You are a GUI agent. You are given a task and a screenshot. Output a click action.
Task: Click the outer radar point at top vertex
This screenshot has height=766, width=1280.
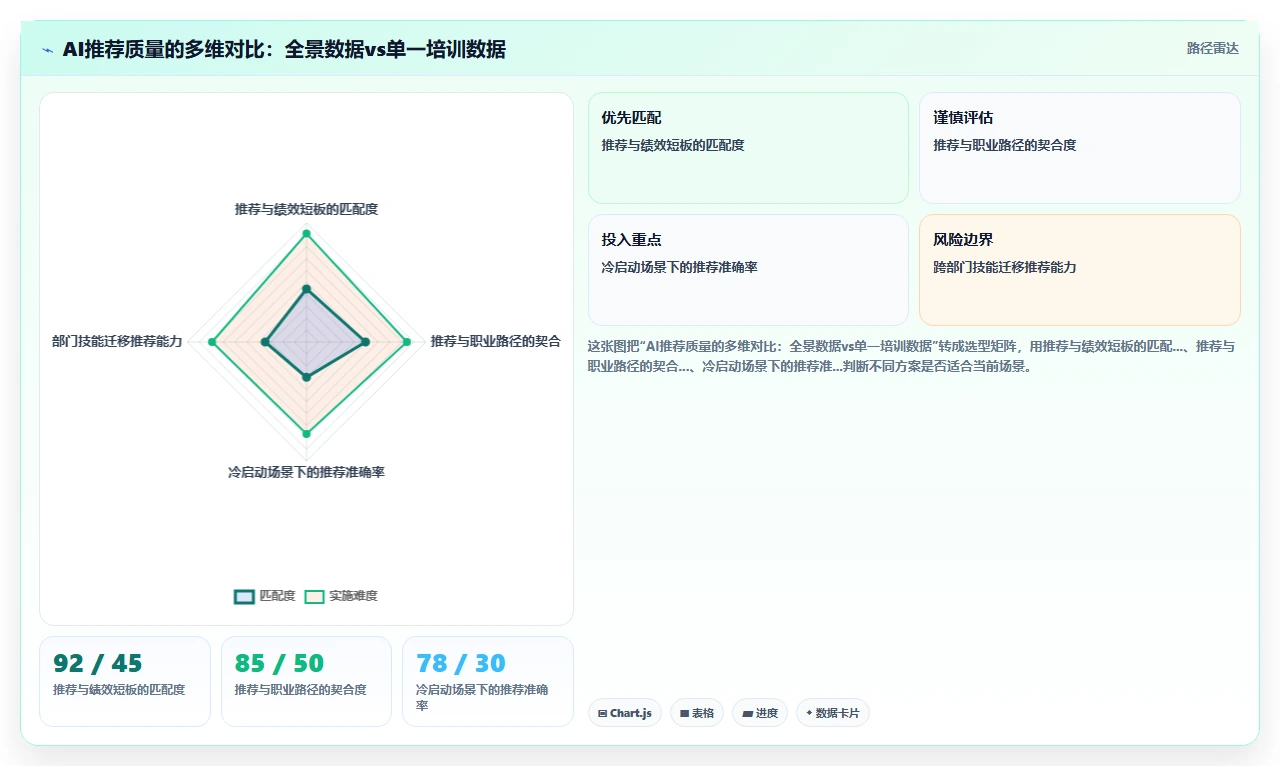click(x=307, y=234)
